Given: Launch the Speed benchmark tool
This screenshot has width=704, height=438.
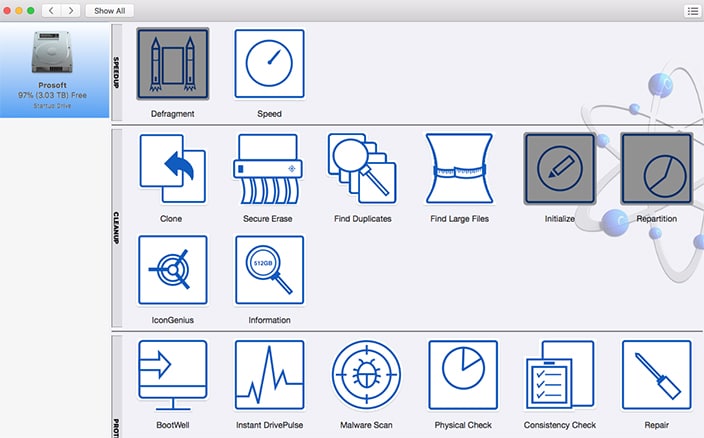Looking at the screenshot, I should tap(269, 64).
